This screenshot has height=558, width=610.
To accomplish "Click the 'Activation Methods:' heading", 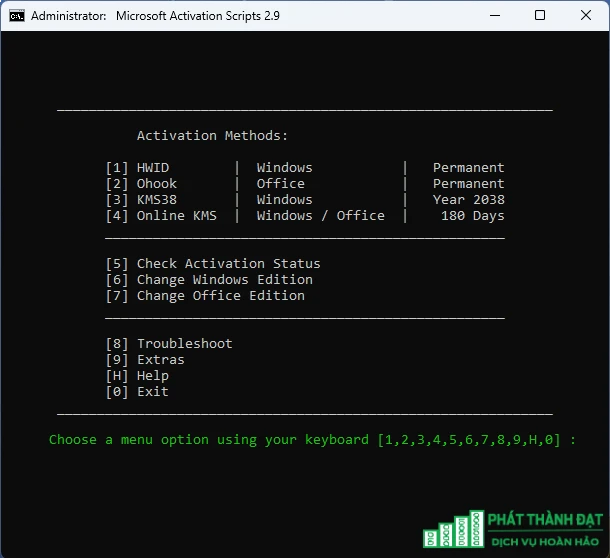I will pos(212,136).
